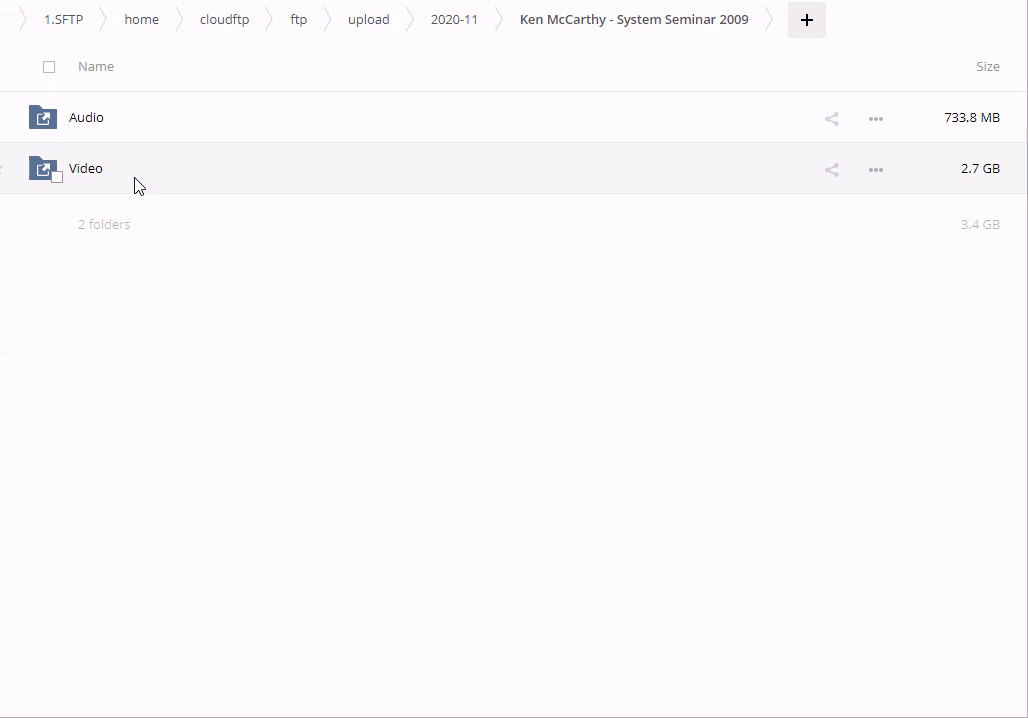Go to upload breadcrumb folder
Viewport: 1028px width, 718px height.
tap(368, 20)
